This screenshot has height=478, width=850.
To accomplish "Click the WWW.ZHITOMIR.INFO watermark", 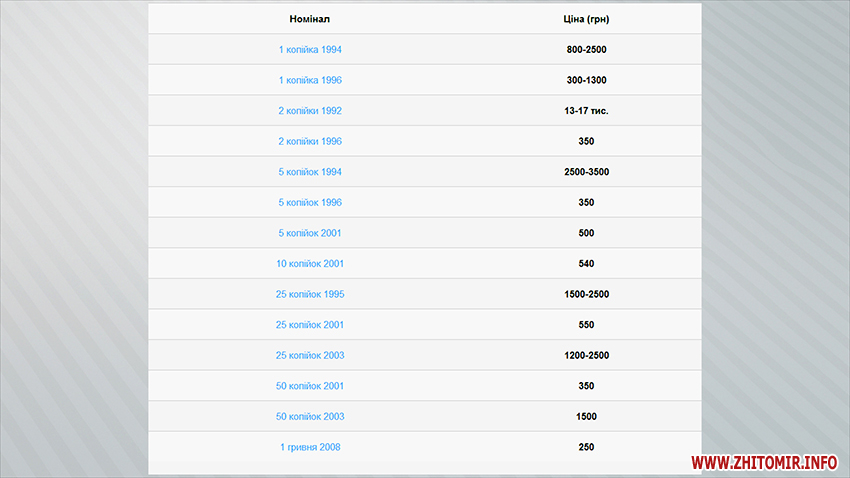I will (x=764, y=462).
